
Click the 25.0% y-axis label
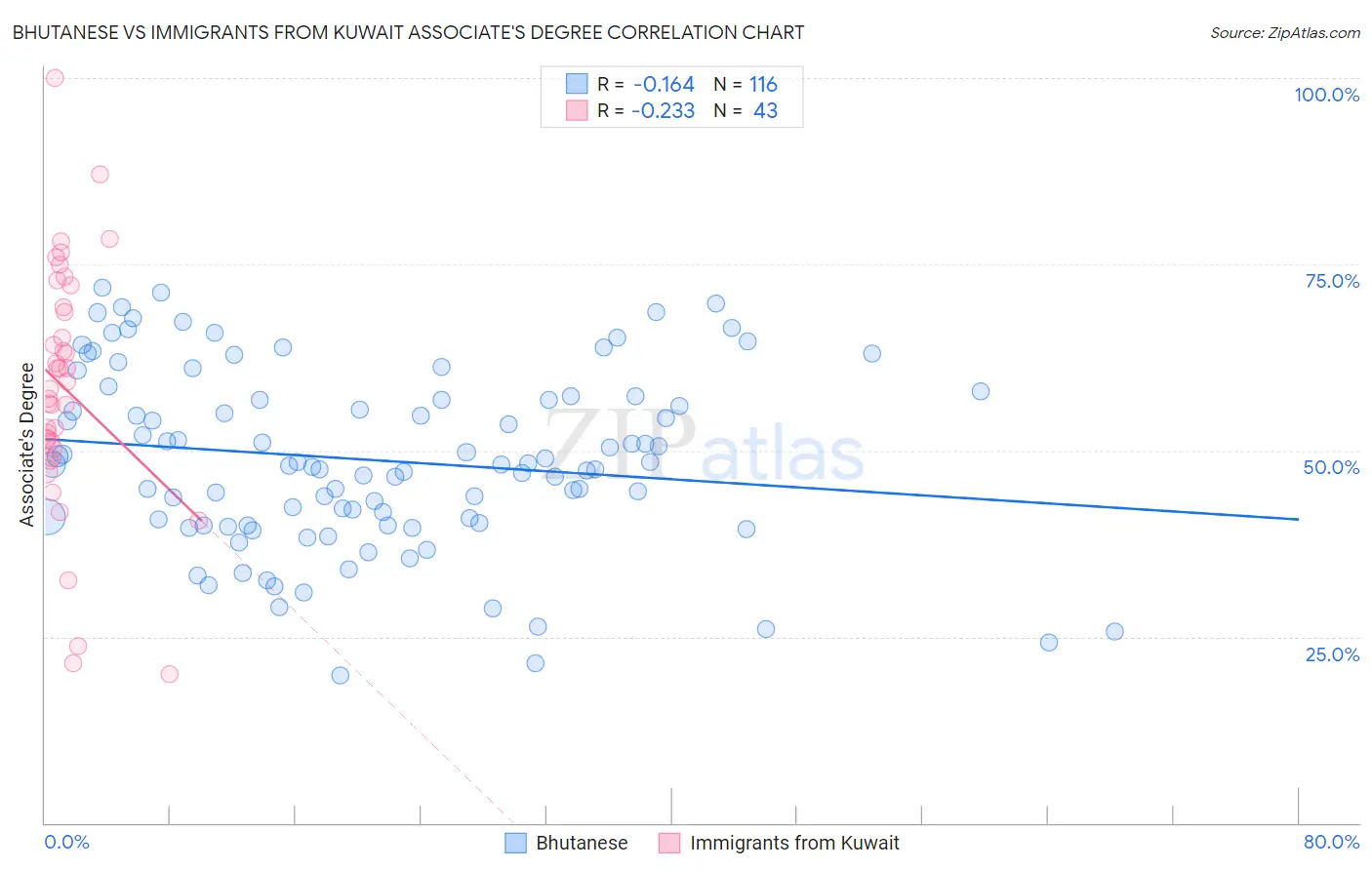click(x=1332, y=654)
